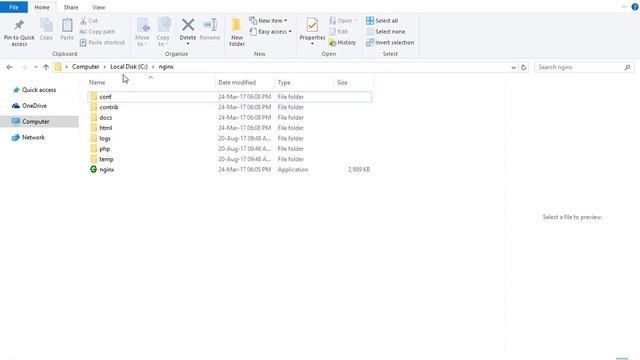Select the temp folder

pyautogui.click(x=230, y=159)
